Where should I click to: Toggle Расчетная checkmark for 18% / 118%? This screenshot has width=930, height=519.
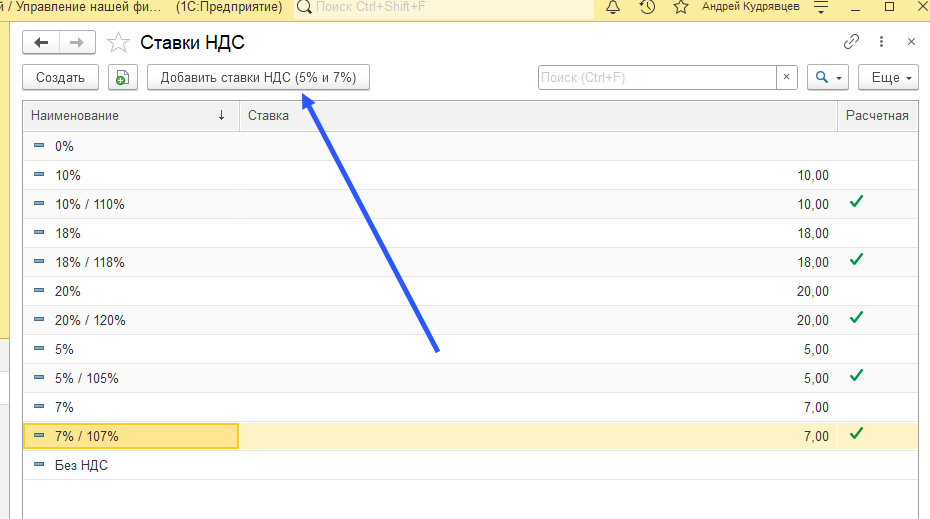[x=856, y=260]
